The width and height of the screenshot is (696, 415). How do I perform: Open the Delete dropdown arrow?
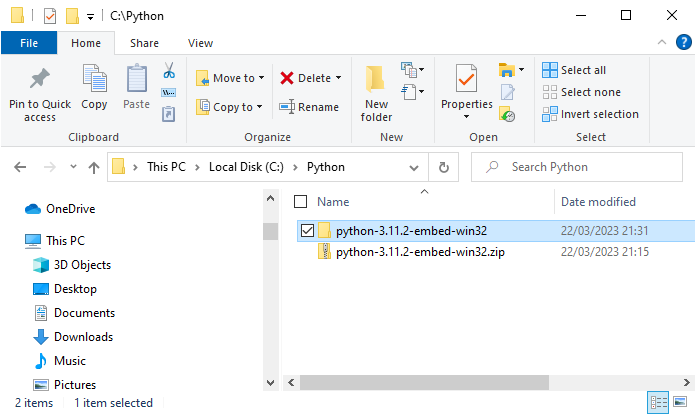[338, 78]
